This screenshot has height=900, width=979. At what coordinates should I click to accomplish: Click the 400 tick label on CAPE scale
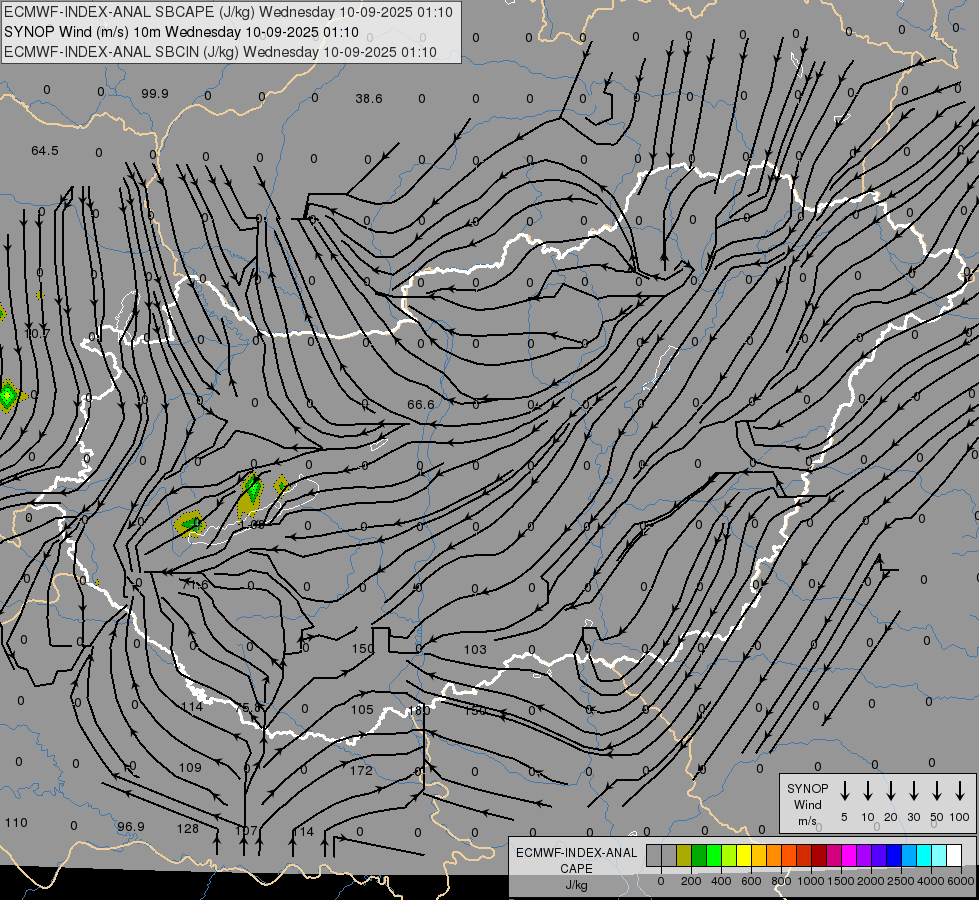point(721,881)
